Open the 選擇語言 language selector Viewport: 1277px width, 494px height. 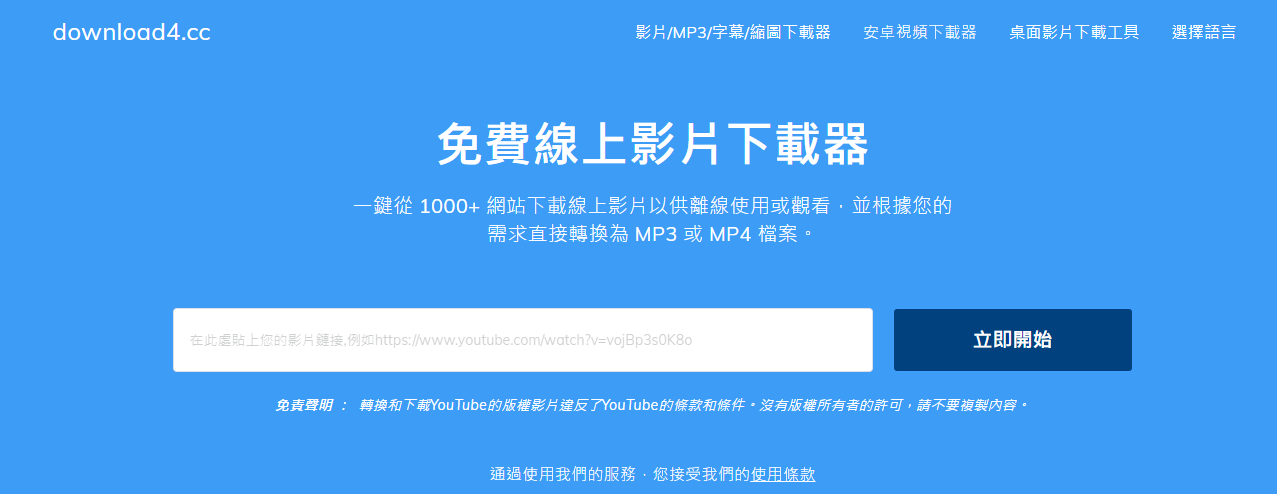pos(1204,32)
